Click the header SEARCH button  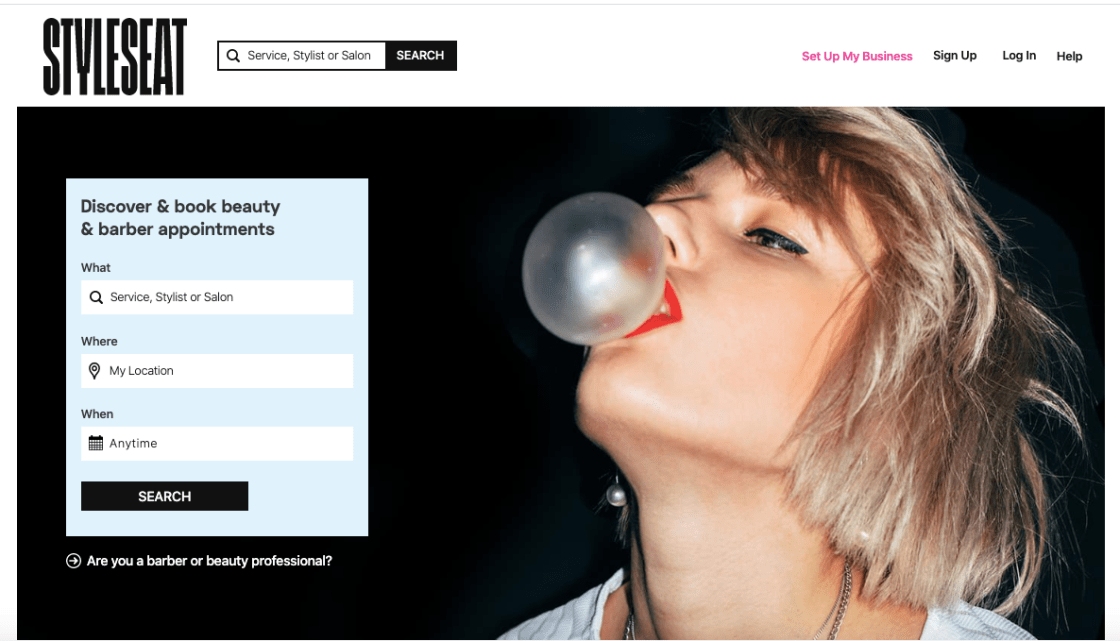click(421, 56)
